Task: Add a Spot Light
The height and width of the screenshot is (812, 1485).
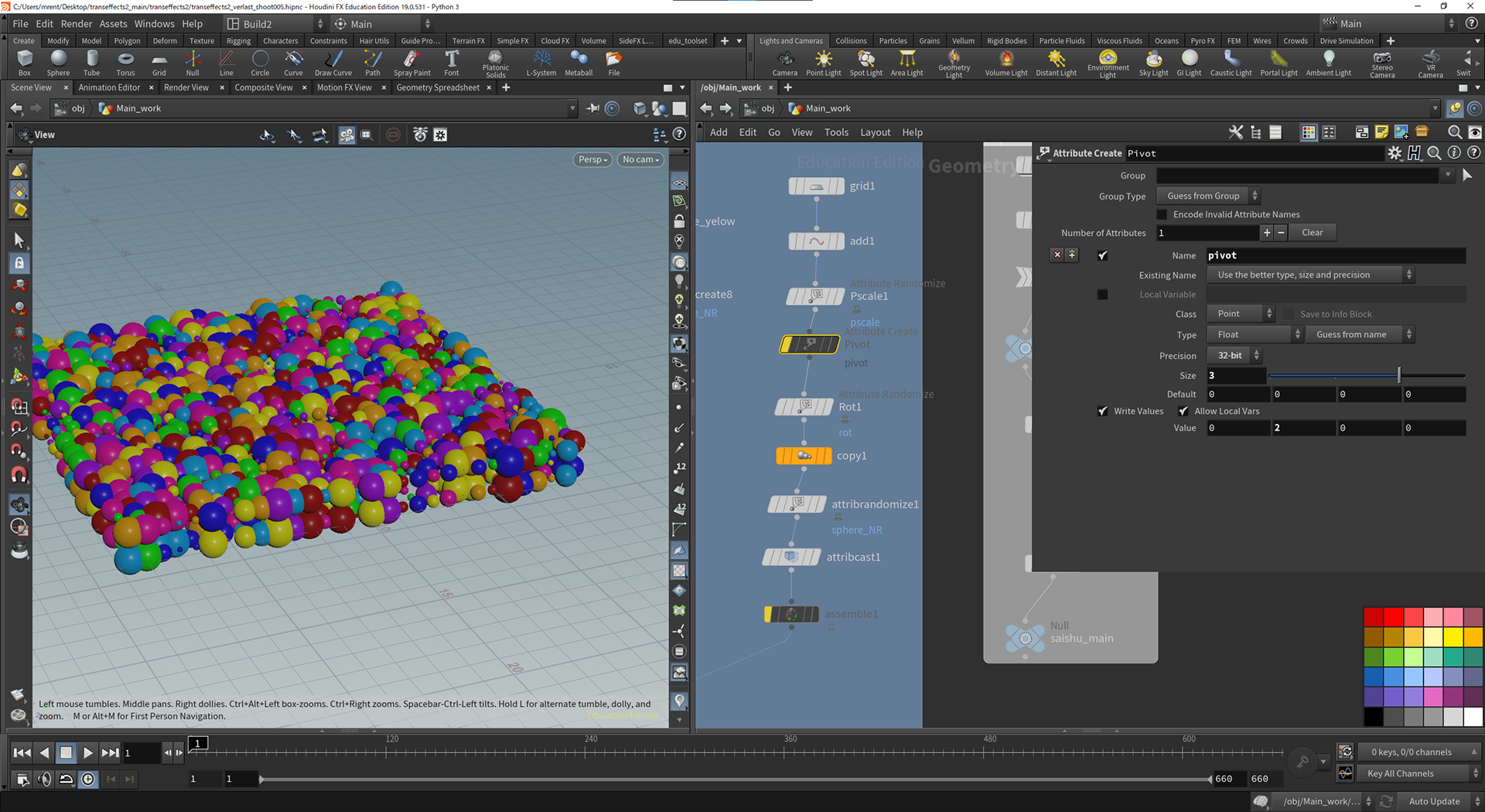Action: click(x=866, y=63)
